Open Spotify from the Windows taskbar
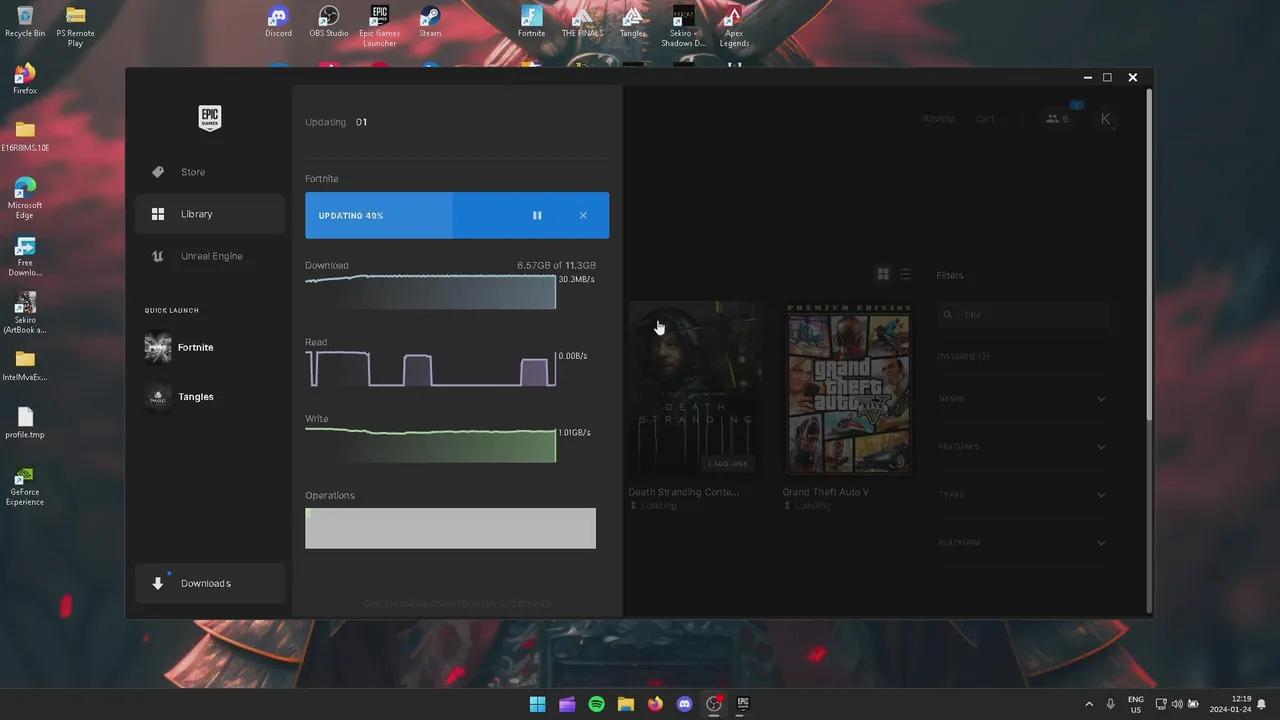1280x720 pixels. point(596,704)
